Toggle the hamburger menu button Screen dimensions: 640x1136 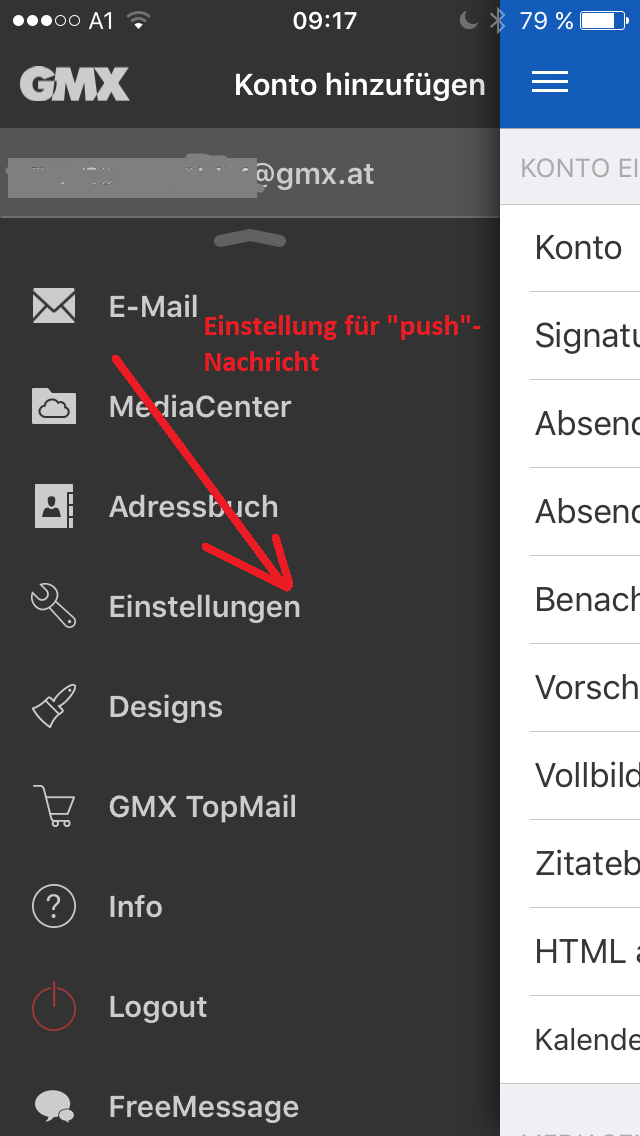click(549, 82)
